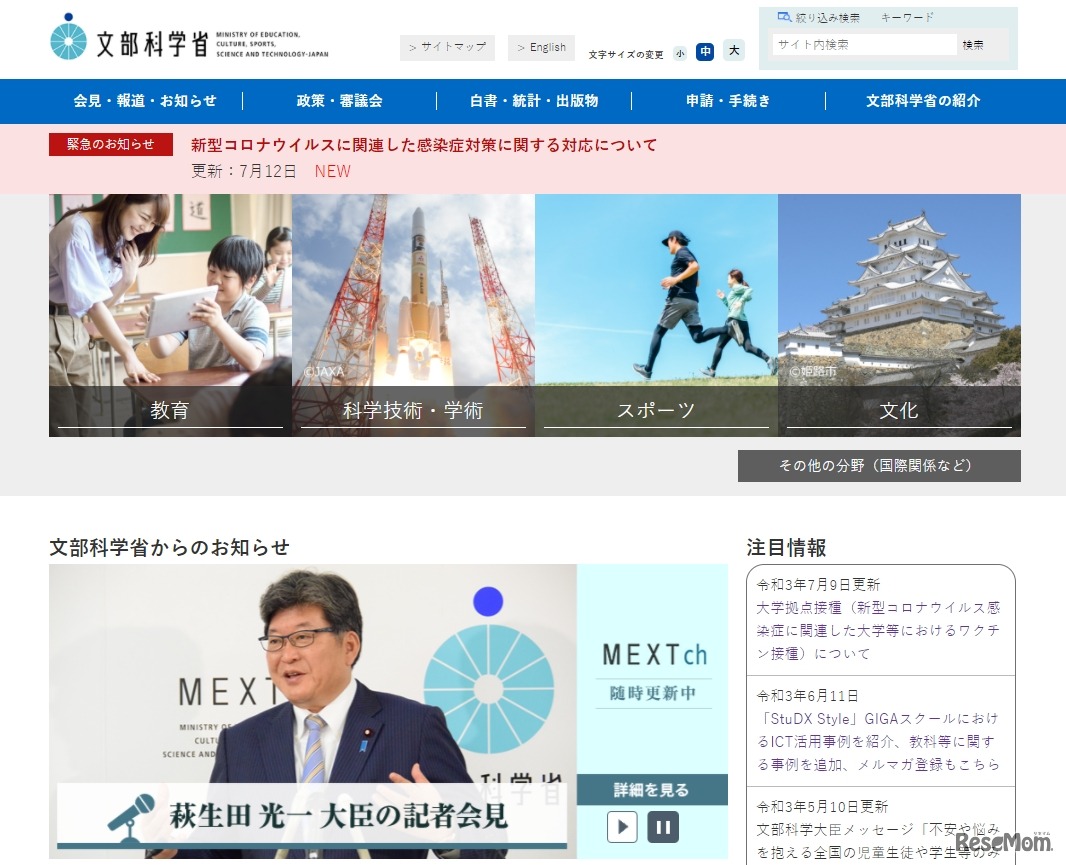The width and height of the screenshot is (1066, 865).
Task: Click the MEXT ministry crest logo
Action: (x=69, y=39)
